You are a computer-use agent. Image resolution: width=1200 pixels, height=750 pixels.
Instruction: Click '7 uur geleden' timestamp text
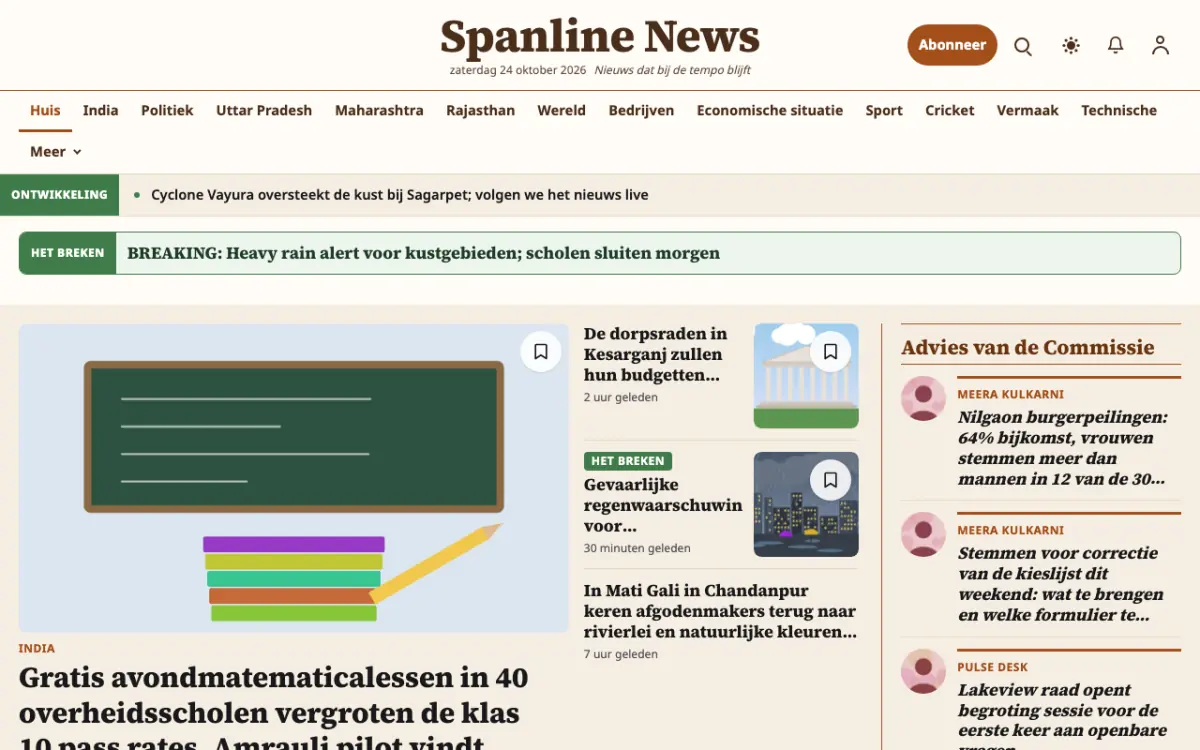tap(621, 655)
